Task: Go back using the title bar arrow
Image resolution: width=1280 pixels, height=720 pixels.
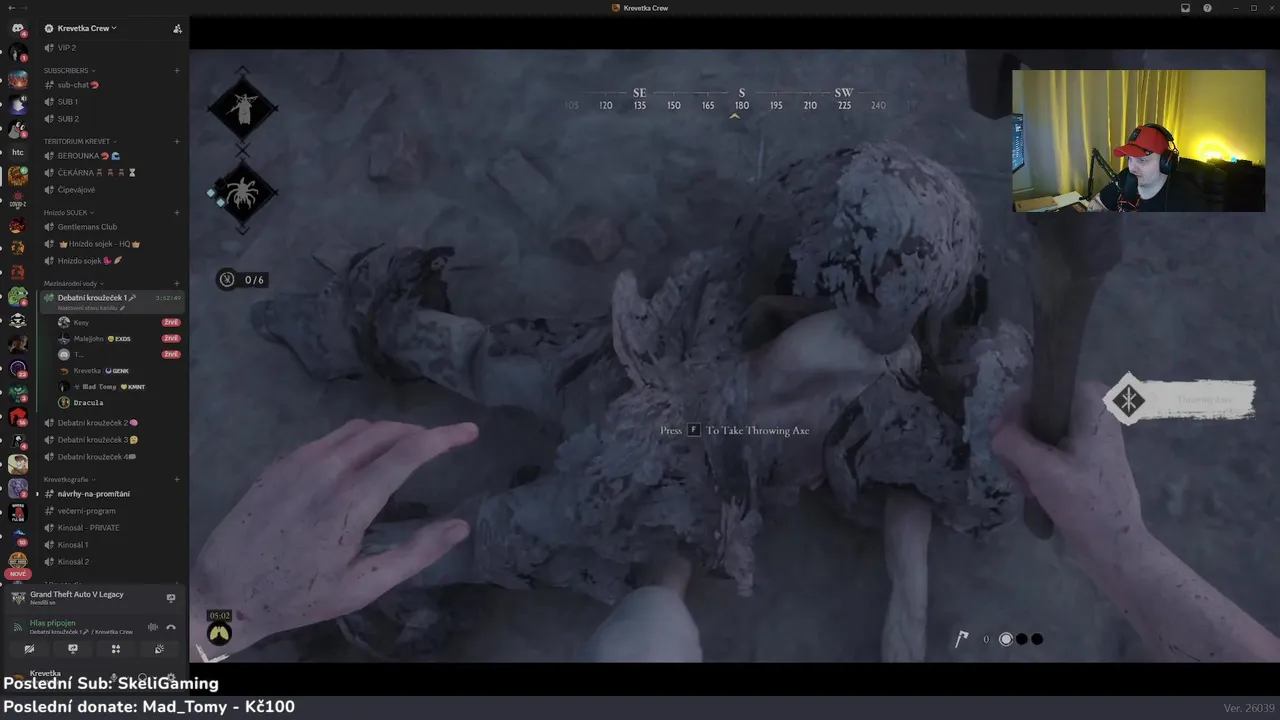Action: click(x=10, y=8)
